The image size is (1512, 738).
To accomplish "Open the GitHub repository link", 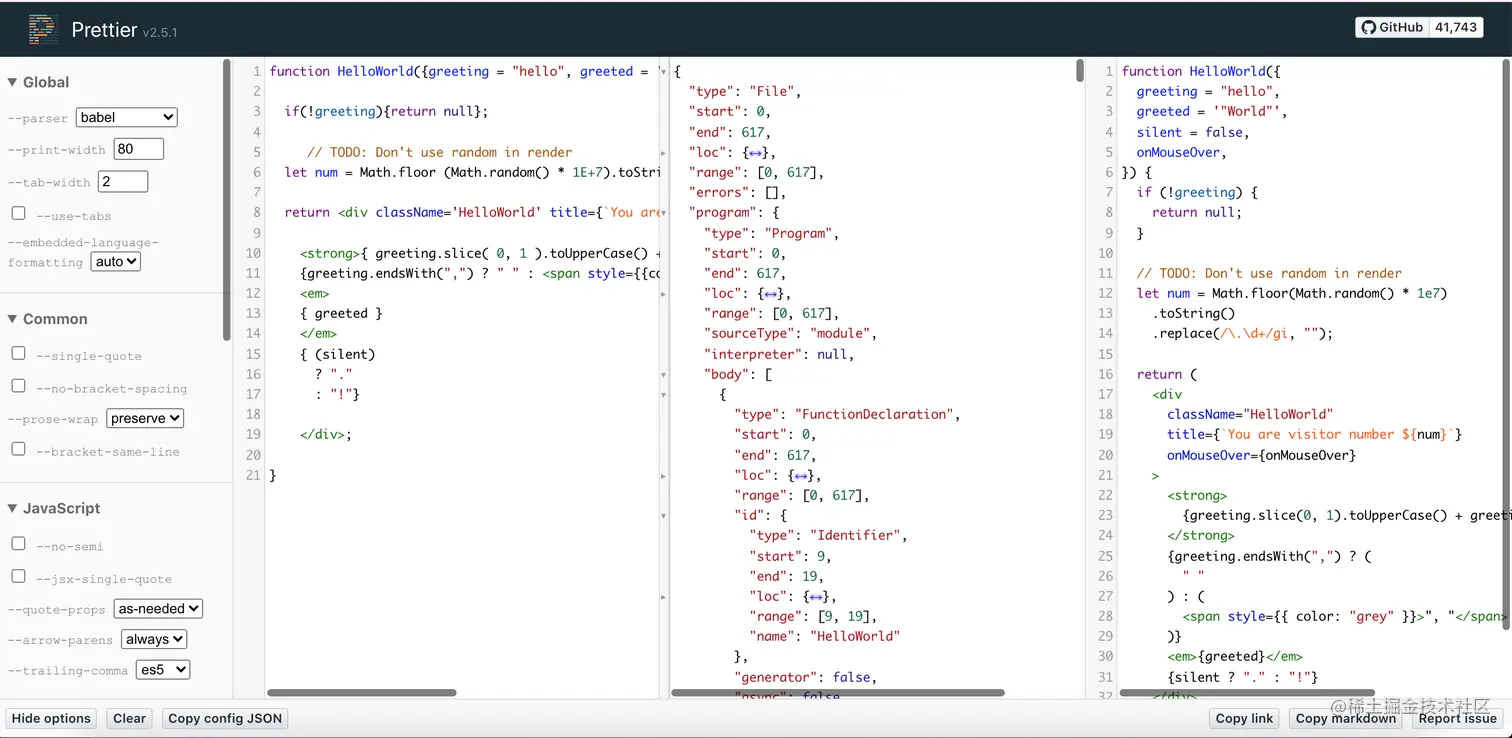I will click(x=1392, y=28).
